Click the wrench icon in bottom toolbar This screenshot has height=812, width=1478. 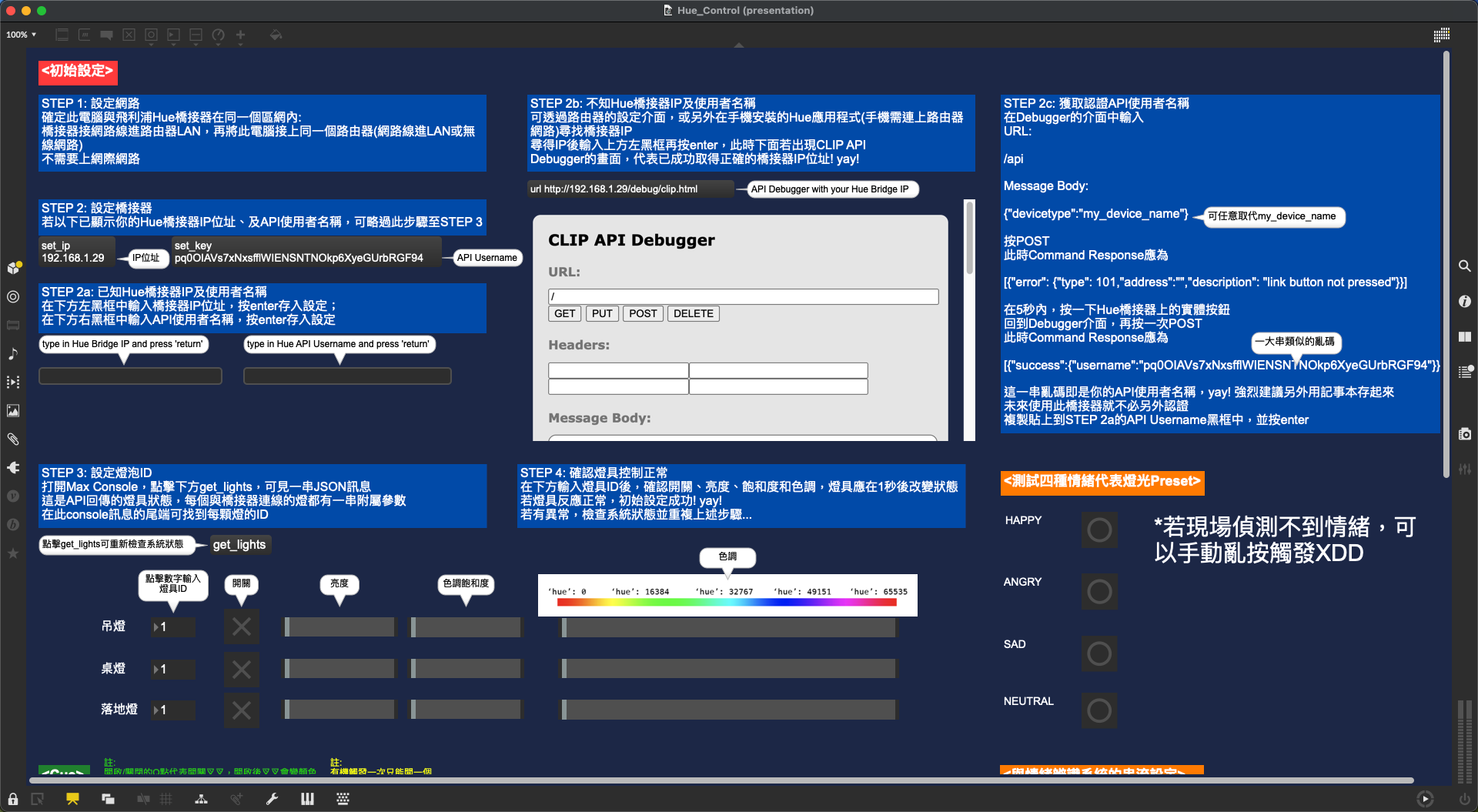pyautogui.click(x=272, y=799)
